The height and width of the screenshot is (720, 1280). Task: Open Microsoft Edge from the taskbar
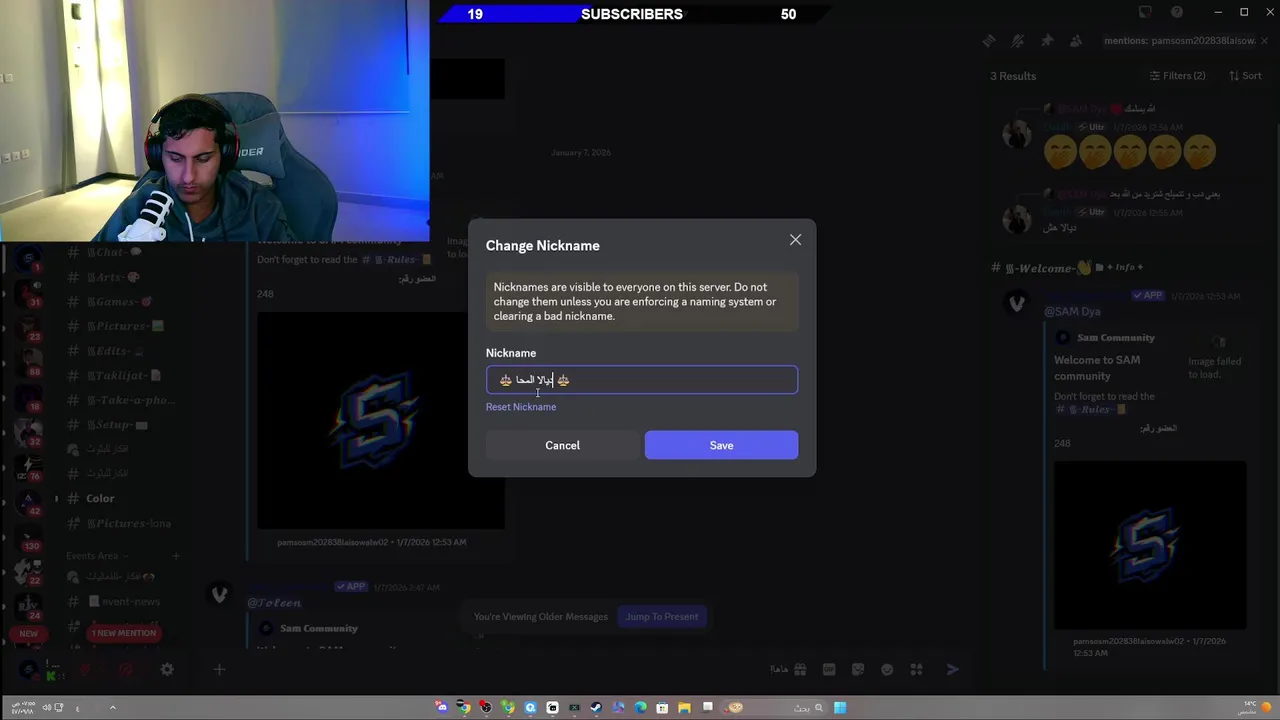(x=640, y=708)
